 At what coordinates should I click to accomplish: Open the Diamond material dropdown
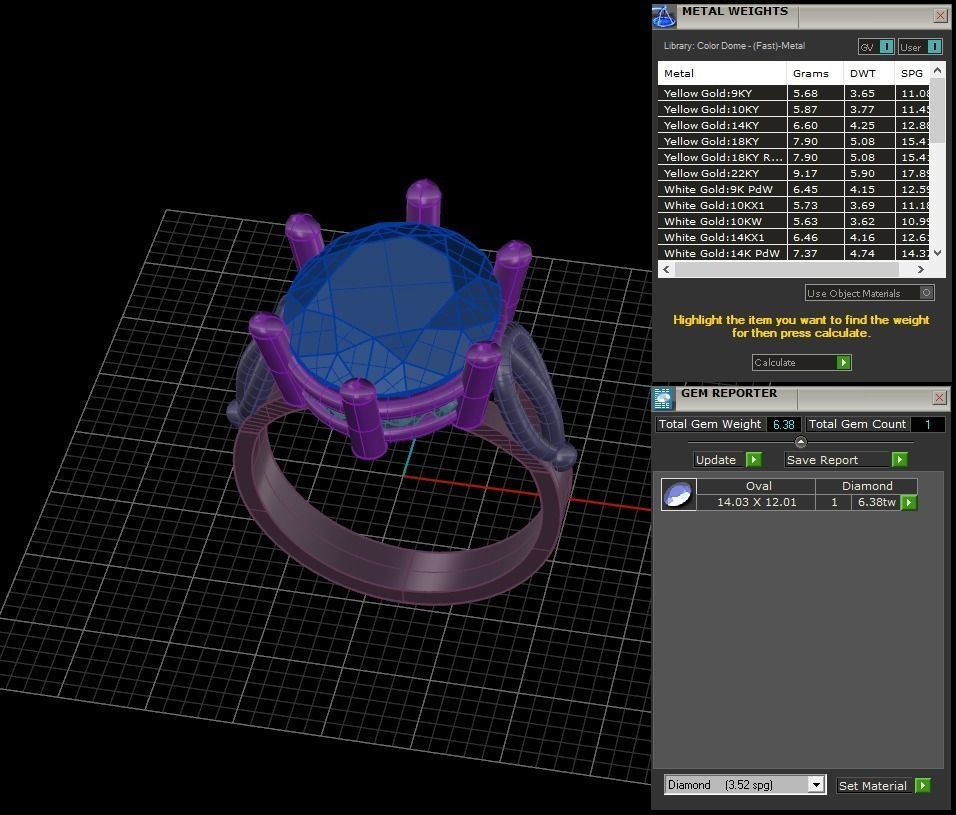tap(816, 785)
